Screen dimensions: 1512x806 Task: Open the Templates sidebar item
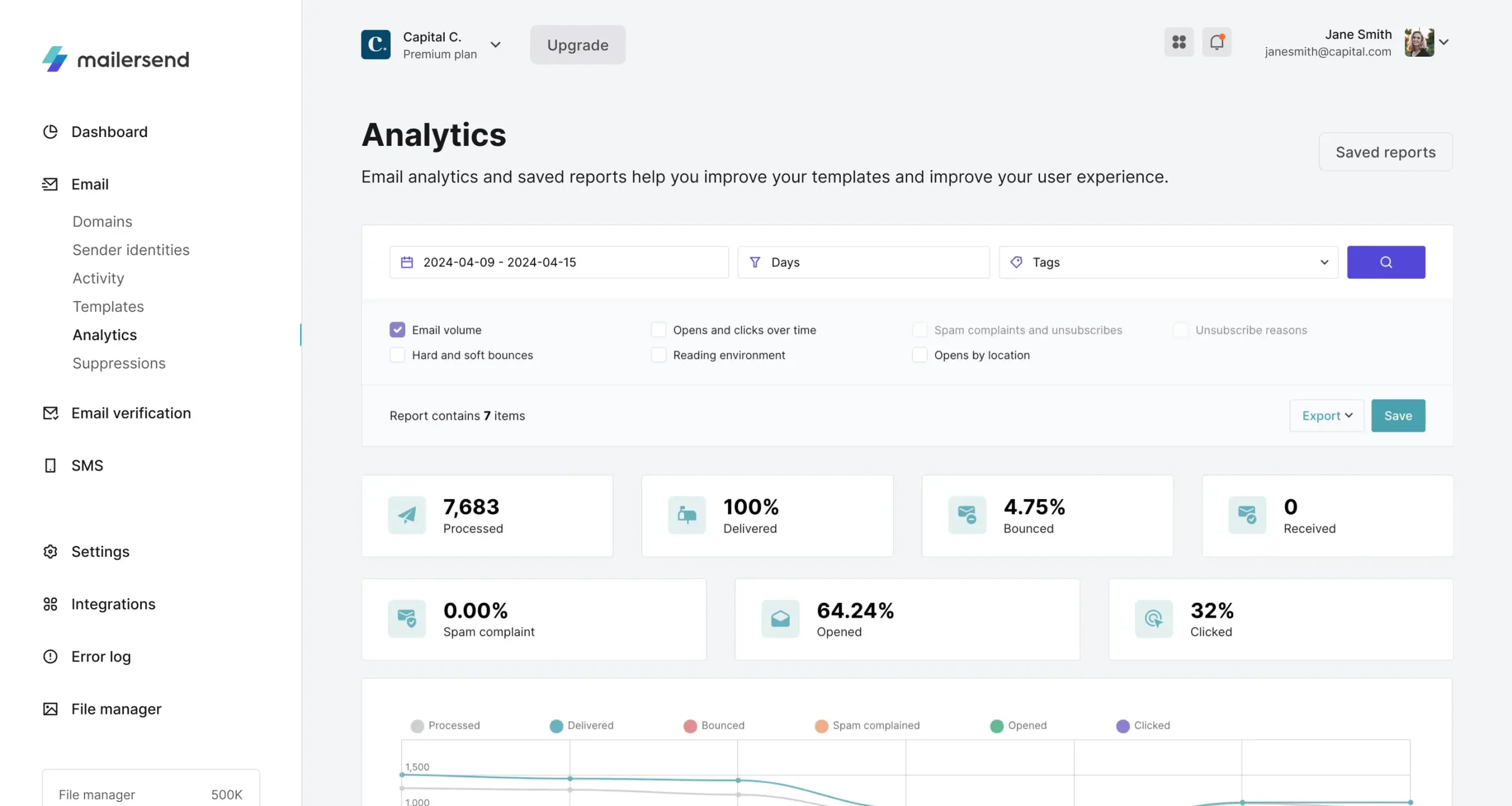point(108,306)
